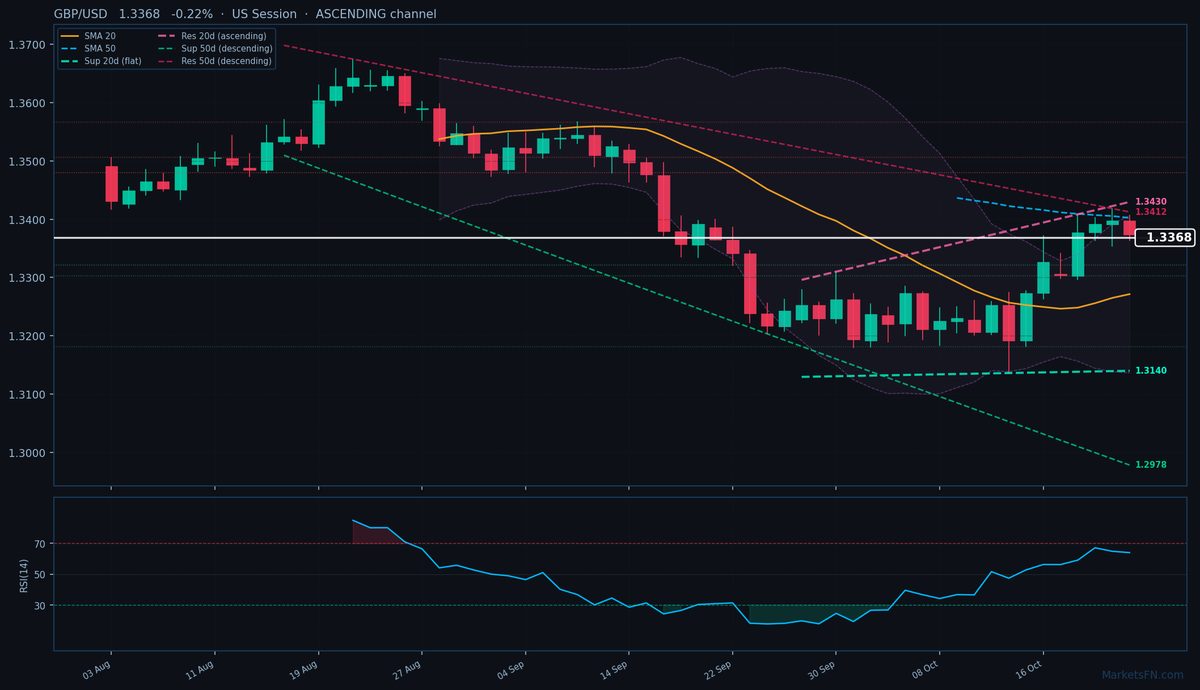Click the 11 Aug date label
Viewport: 1200px width, 690px height.
coord(200,670)
